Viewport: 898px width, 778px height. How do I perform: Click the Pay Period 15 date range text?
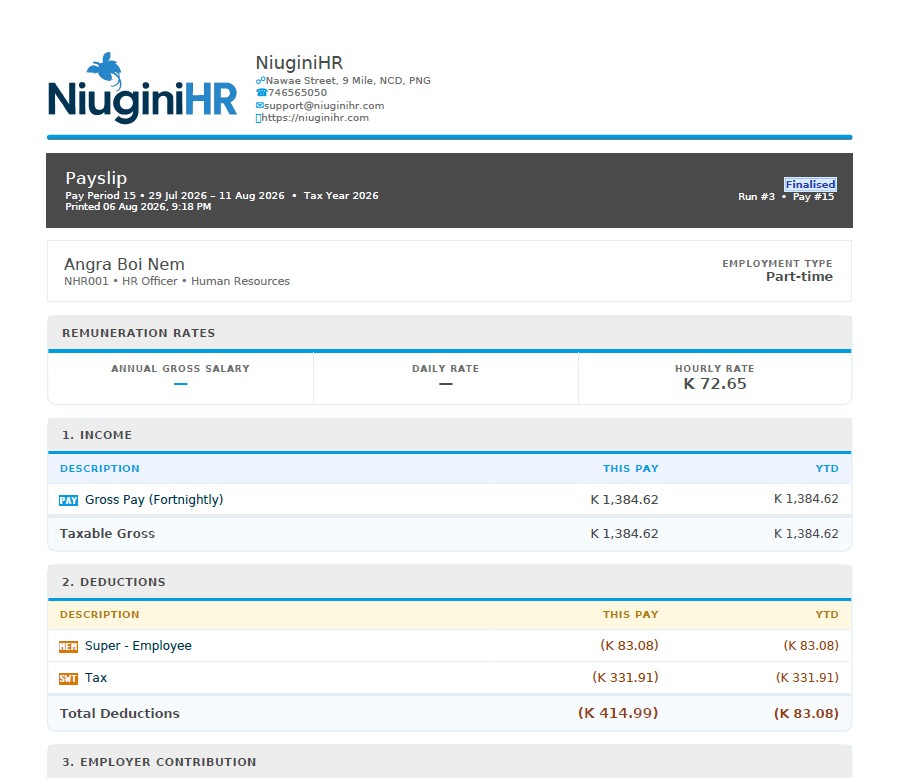point(175,195)
